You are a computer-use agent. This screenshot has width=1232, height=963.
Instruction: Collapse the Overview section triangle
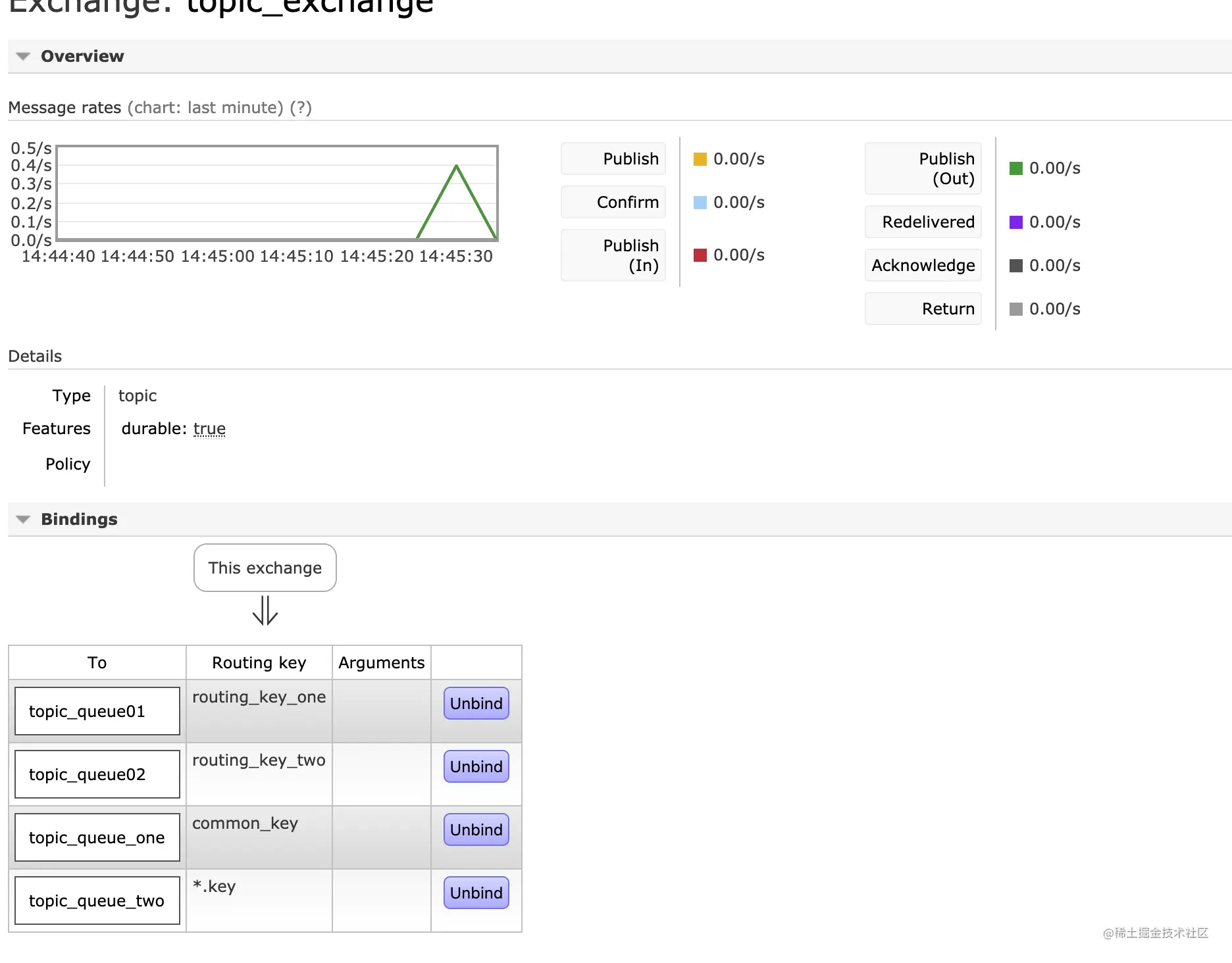click(x=23, y=57)
